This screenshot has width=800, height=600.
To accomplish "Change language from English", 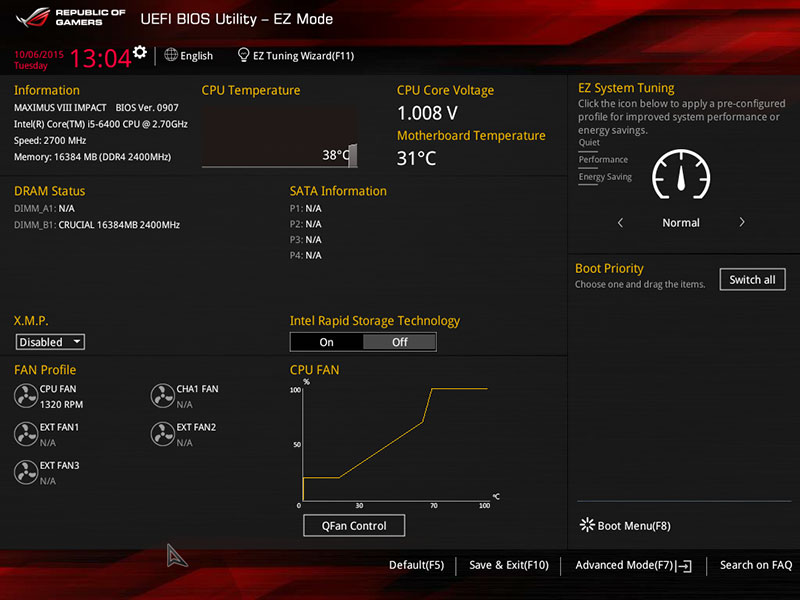I will tap(196, 56).
